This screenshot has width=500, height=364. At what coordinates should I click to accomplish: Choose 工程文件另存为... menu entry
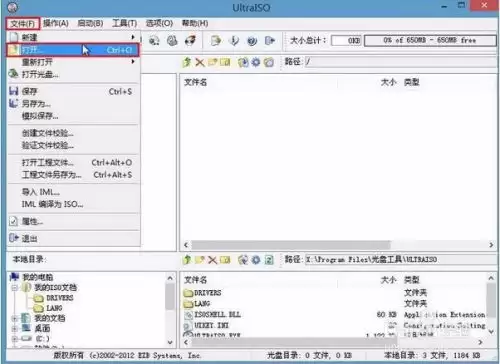(73, 175)
